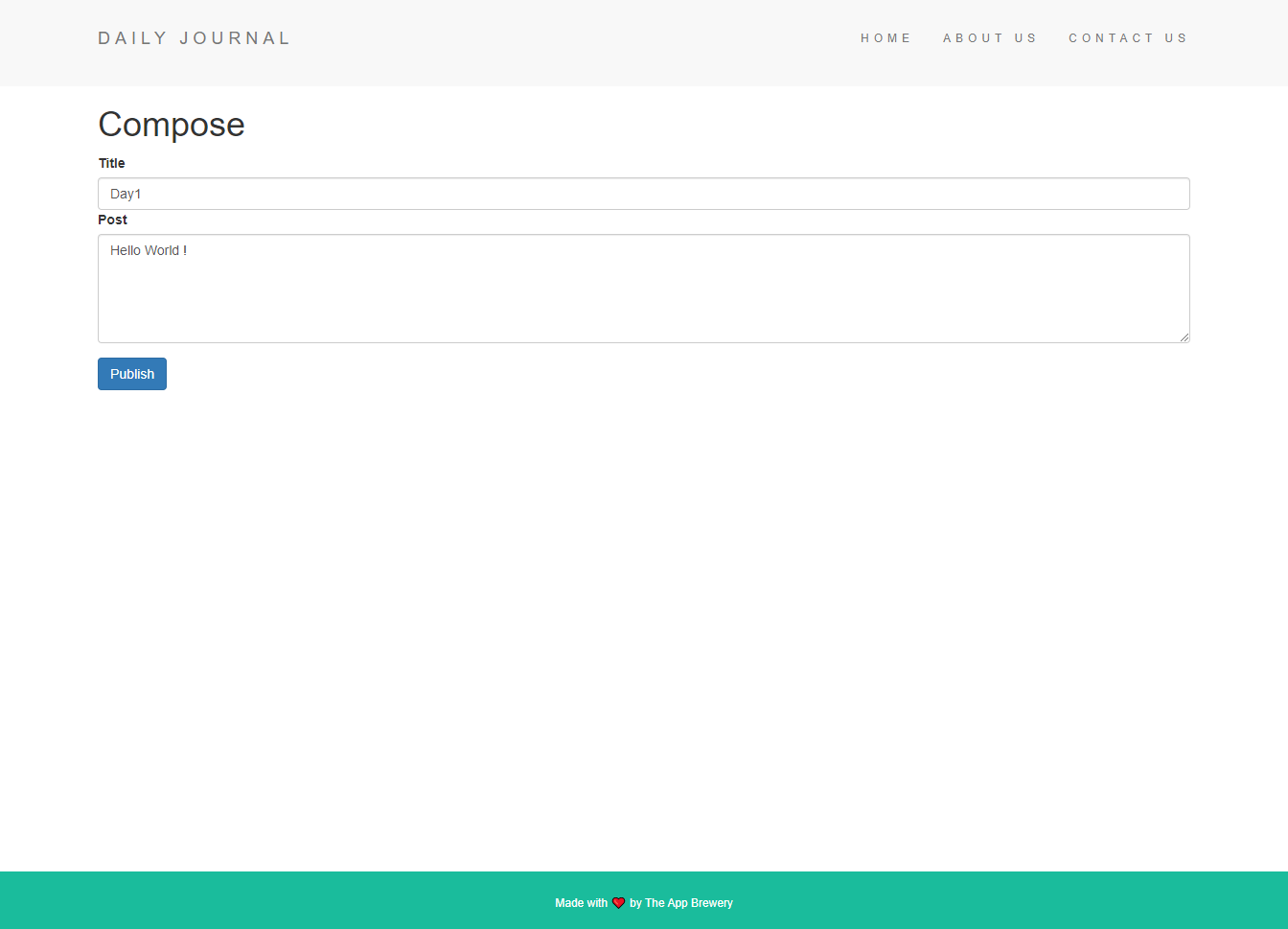The image size is (1288, 929).
Task: Click The App Brewery footer text
Action: [687, 902]
